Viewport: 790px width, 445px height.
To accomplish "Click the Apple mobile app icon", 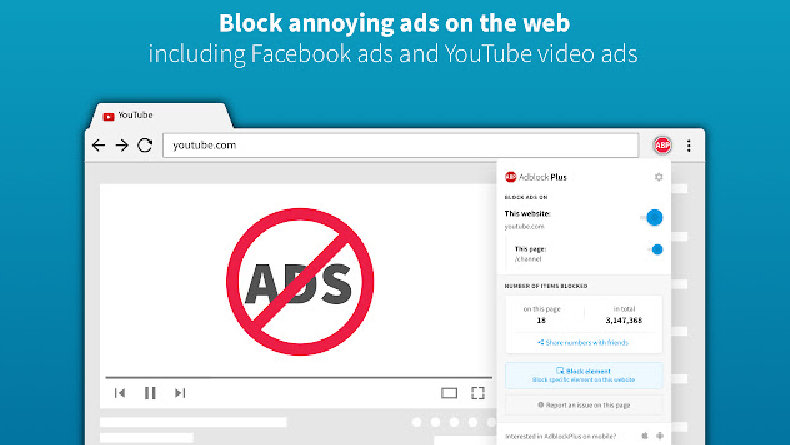I will point(643,435).
